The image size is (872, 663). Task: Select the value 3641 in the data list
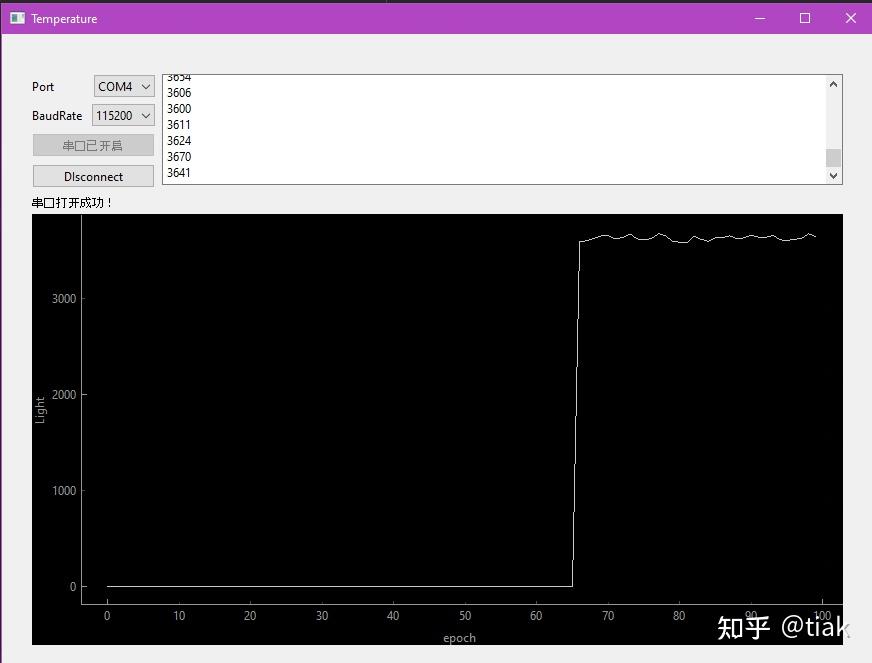point(179,172)
